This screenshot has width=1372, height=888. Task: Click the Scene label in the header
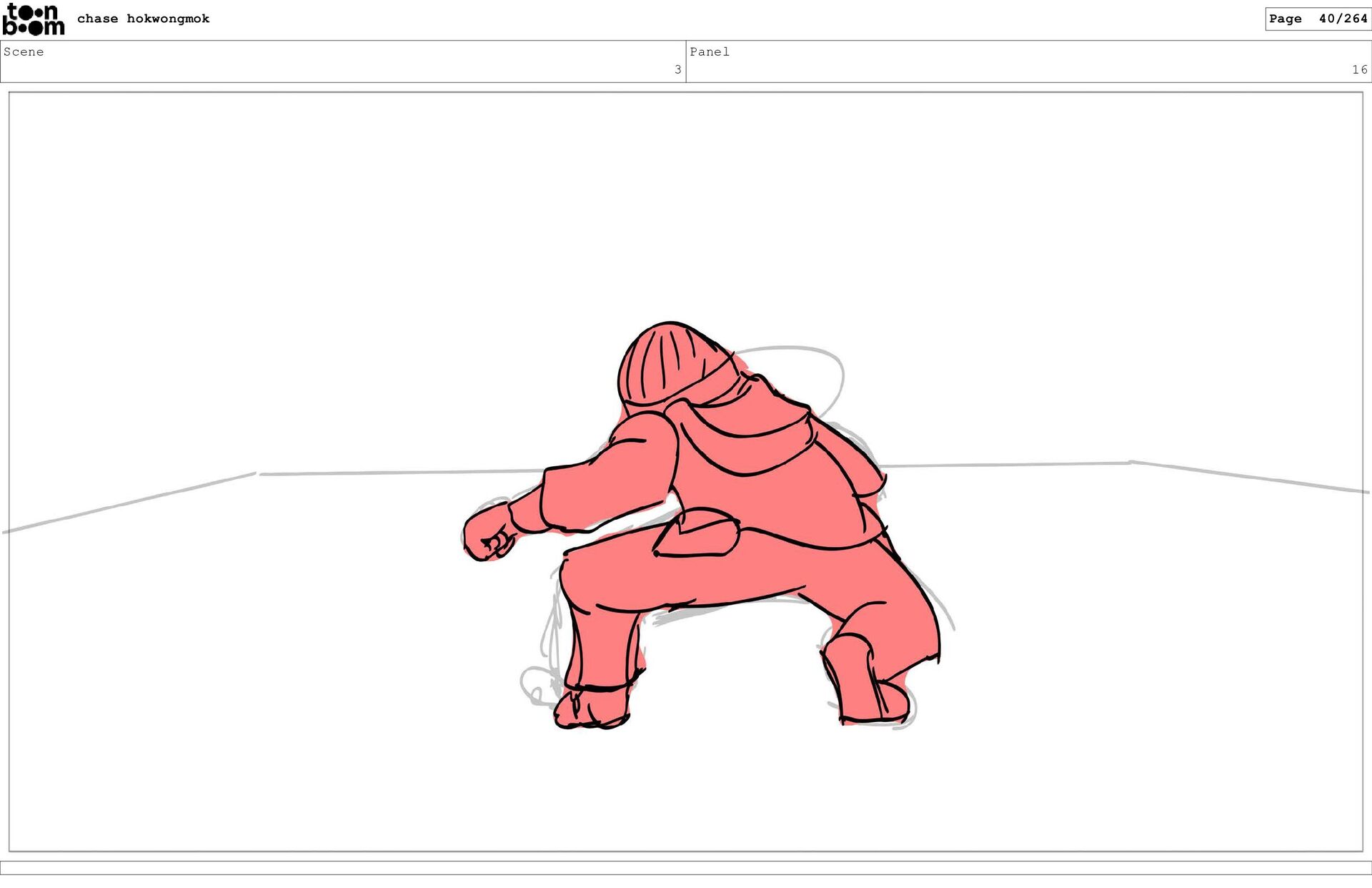[24, 51]
